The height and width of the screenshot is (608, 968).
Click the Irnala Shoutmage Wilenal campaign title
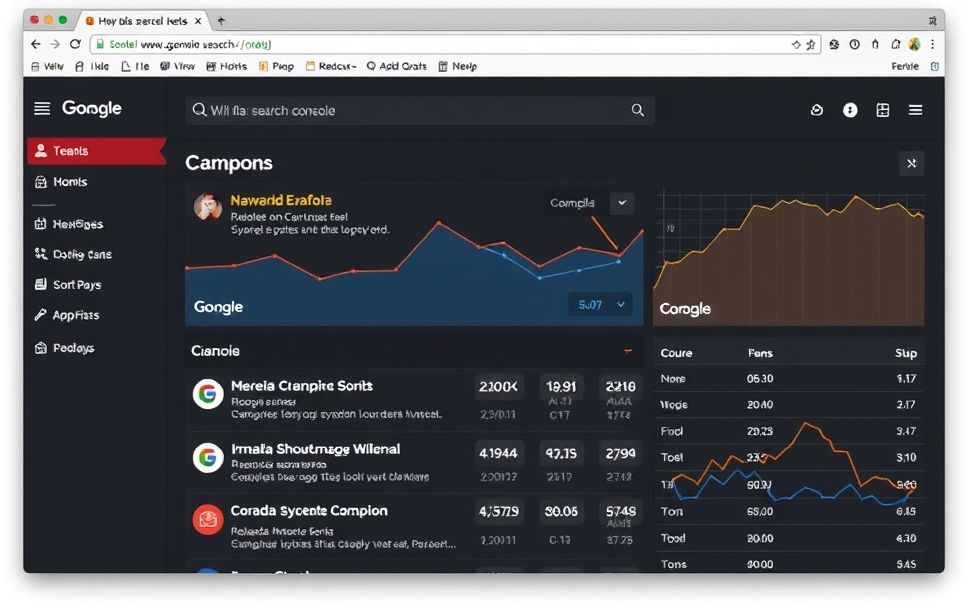tap(315, 449)
